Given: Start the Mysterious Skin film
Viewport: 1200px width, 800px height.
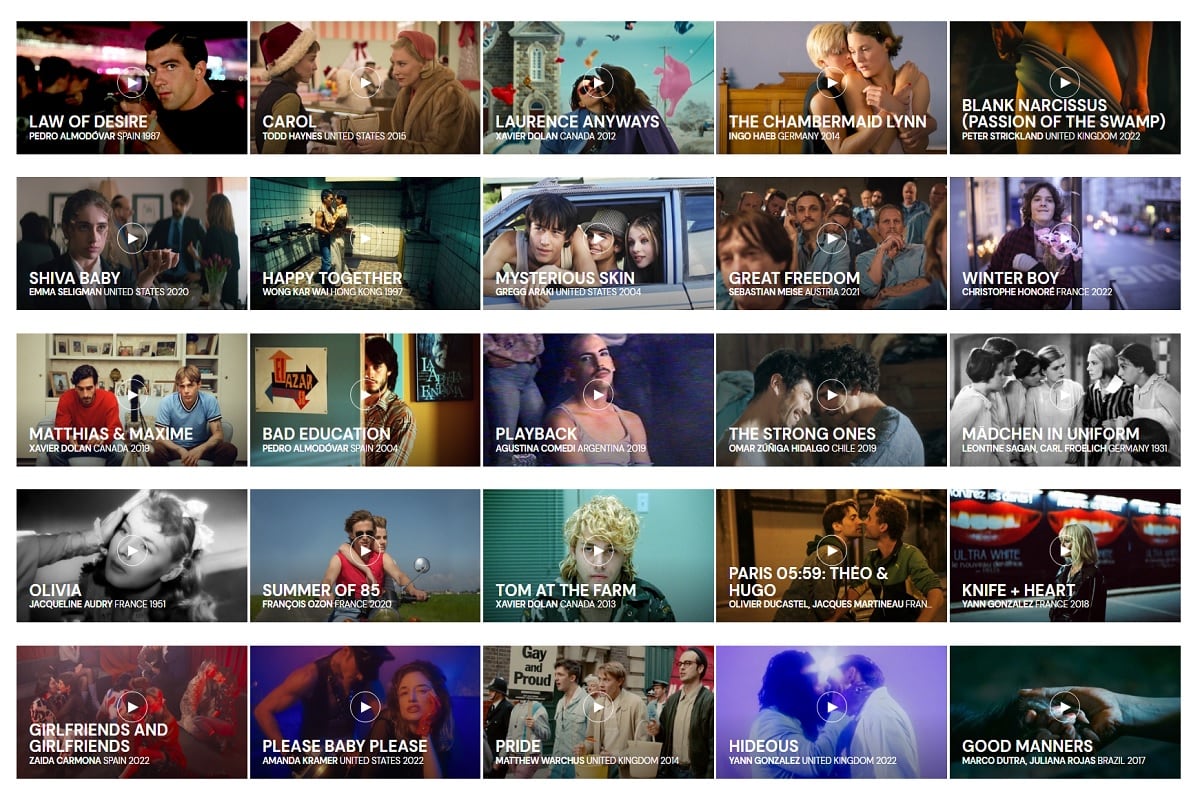Looking at the screenshot, I should point(598,238).
